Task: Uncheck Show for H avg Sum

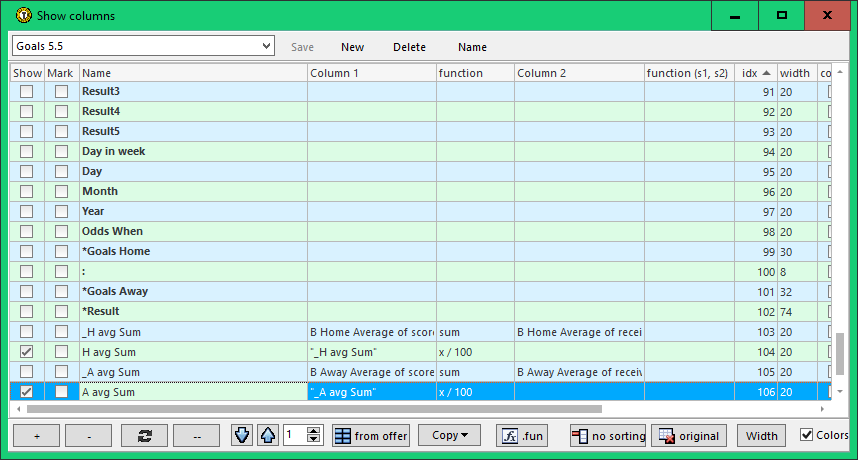Action: click(27, 352)
